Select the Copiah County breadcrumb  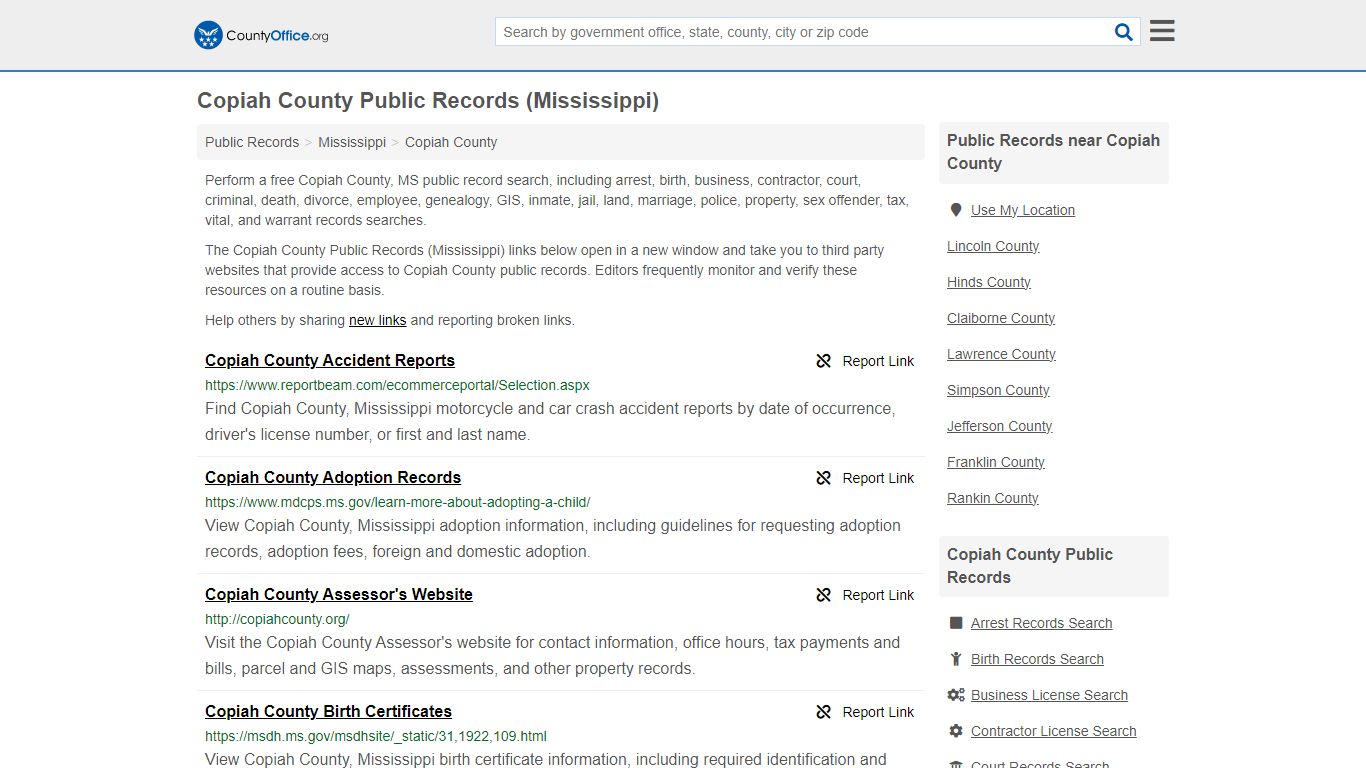(x=451, y=142)
